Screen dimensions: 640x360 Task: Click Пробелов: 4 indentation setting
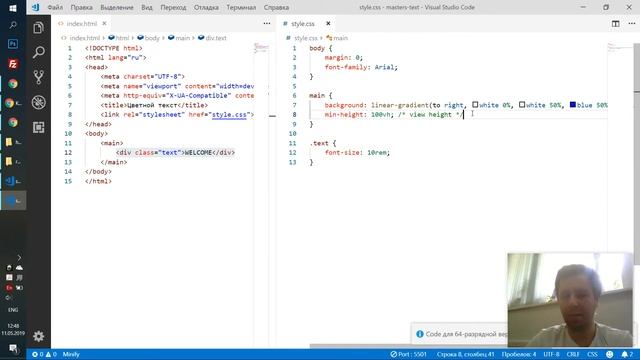pos(519,354)
